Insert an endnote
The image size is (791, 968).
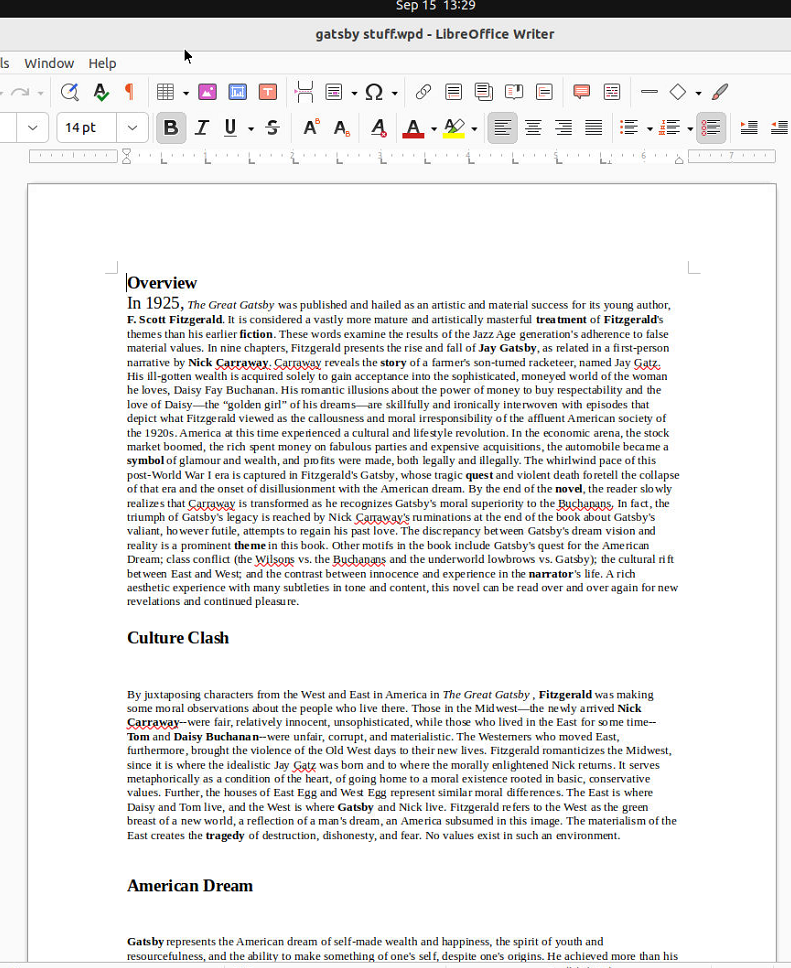[x=483, y=92]
